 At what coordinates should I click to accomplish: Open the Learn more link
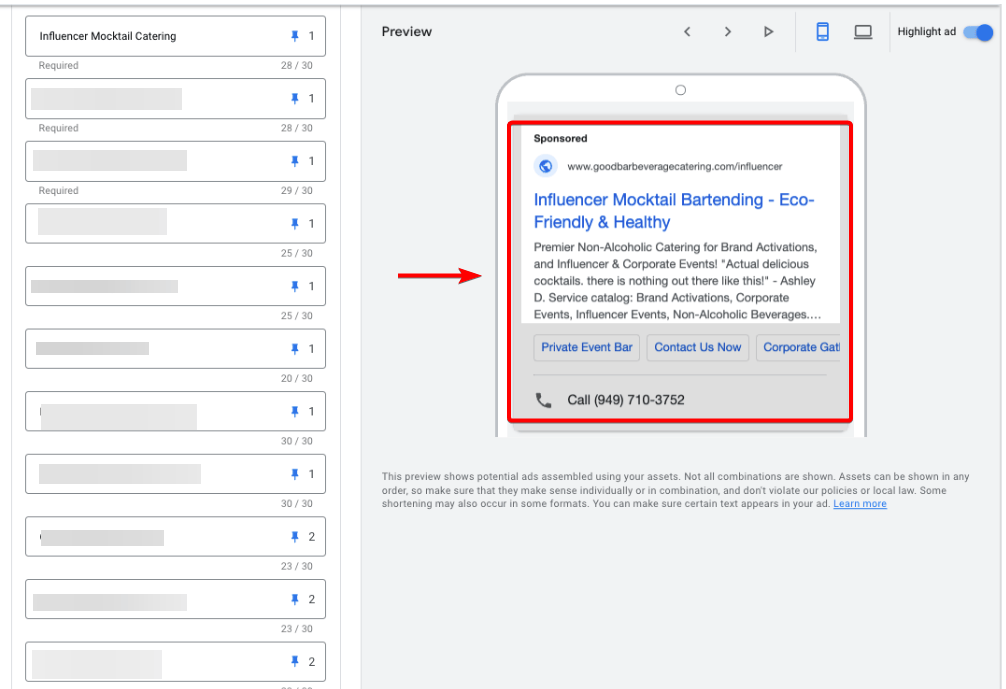coord(859,504)
